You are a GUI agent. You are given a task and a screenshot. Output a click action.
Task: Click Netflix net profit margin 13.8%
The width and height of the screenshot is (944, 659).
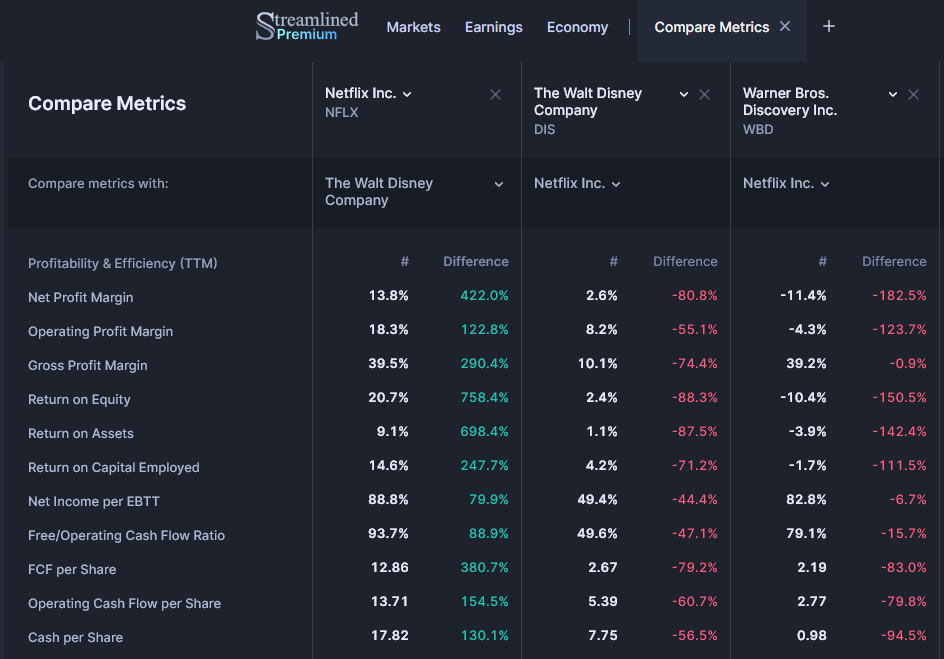tap(388, 295)
